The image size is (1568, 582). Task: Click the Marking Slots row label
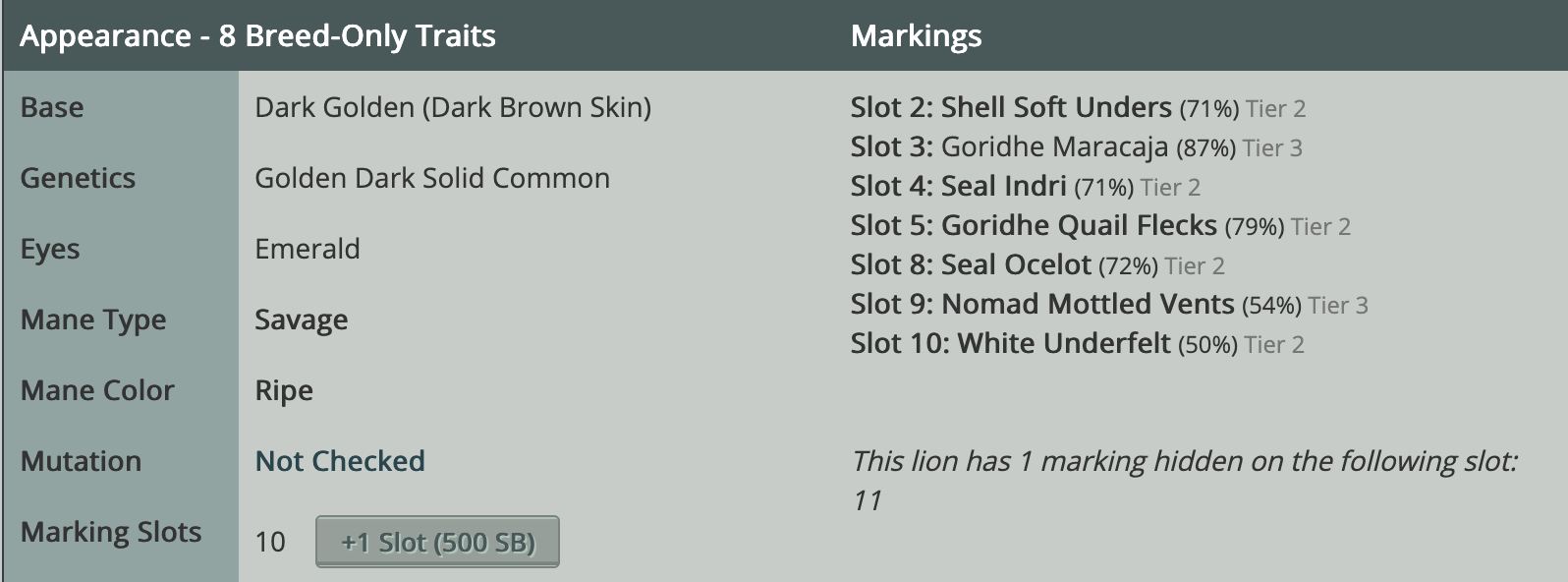click(111, 532)
